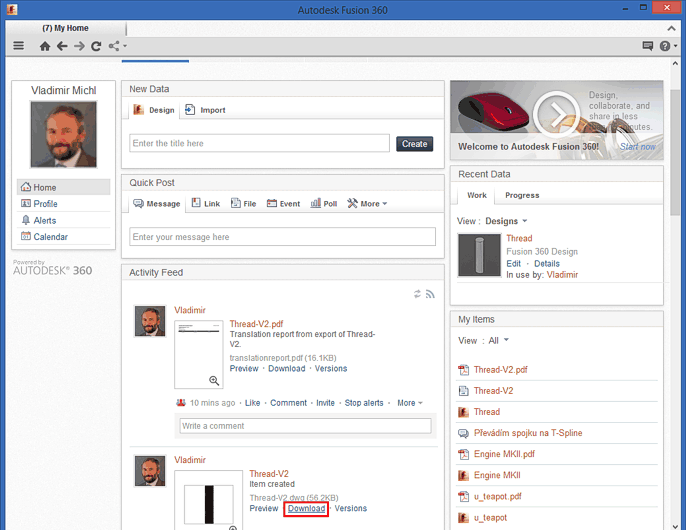Open Převádím spojku na T-Spline item
Viewport: 686px width, 530px height.
[528, 433]
